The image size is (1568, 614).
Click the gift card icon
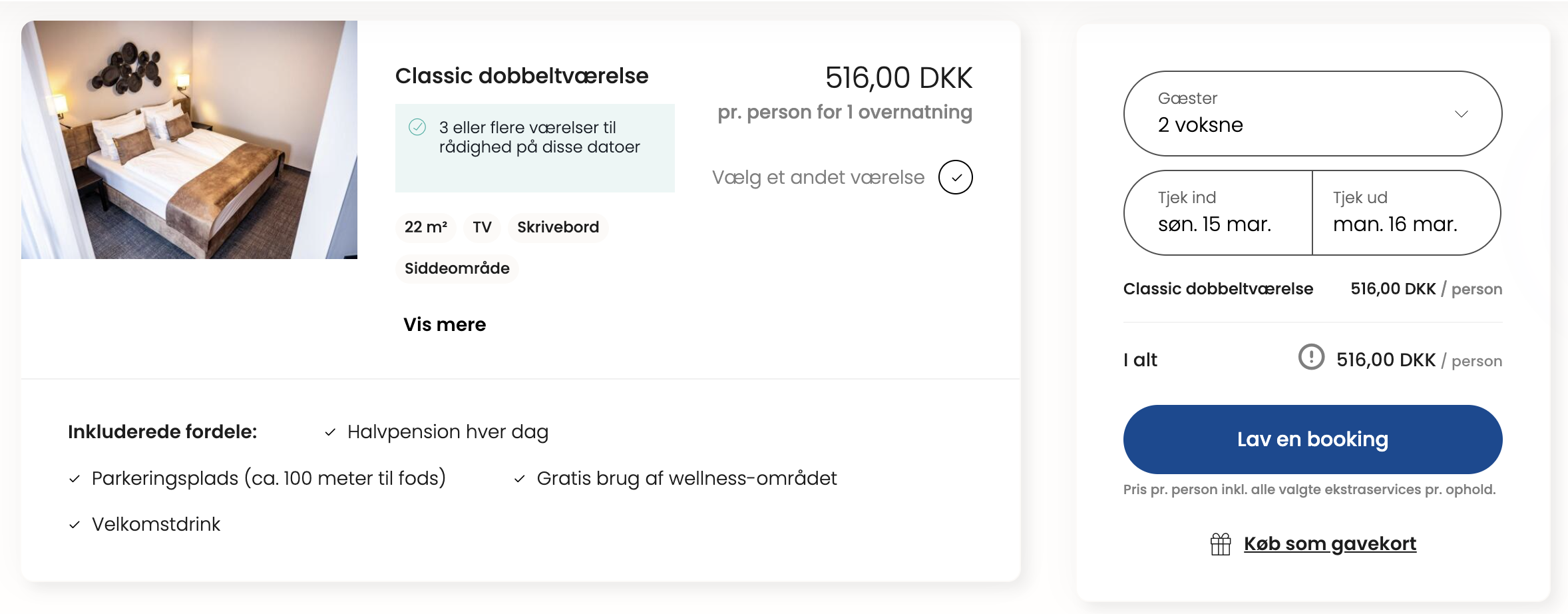click(1221, 544)
